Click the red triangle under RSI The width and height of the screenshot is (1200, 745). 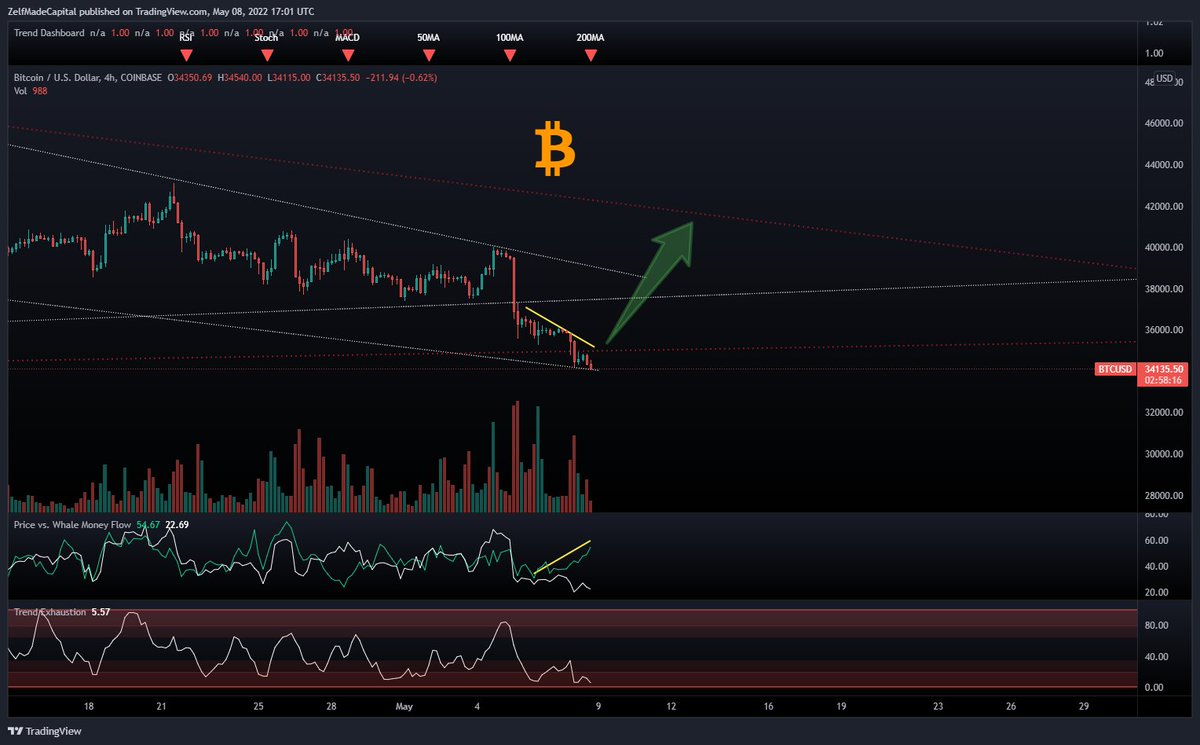tap(186, 56)
